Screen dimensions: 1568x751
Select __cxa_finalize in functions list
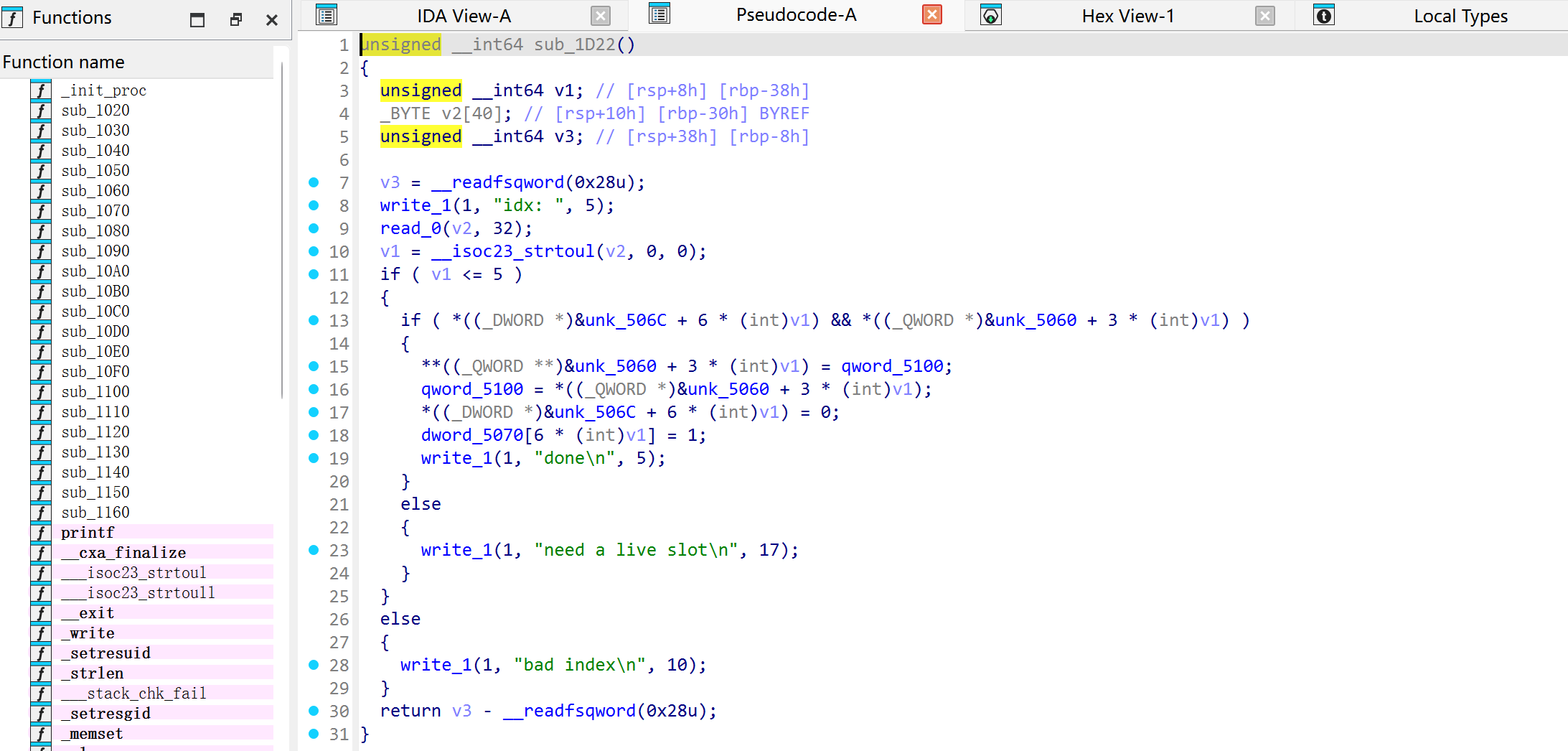(123, 553)
